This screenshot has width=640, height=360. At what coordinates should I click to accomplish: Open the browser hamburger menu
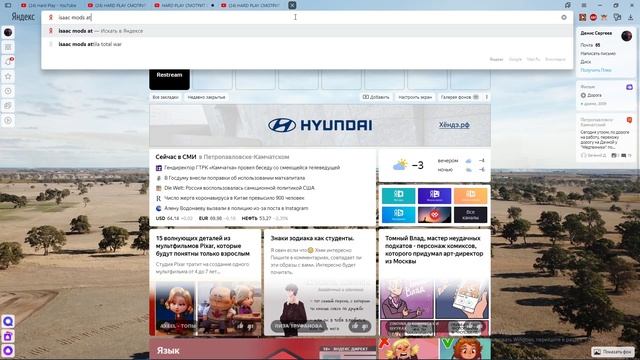click(584, 5)
